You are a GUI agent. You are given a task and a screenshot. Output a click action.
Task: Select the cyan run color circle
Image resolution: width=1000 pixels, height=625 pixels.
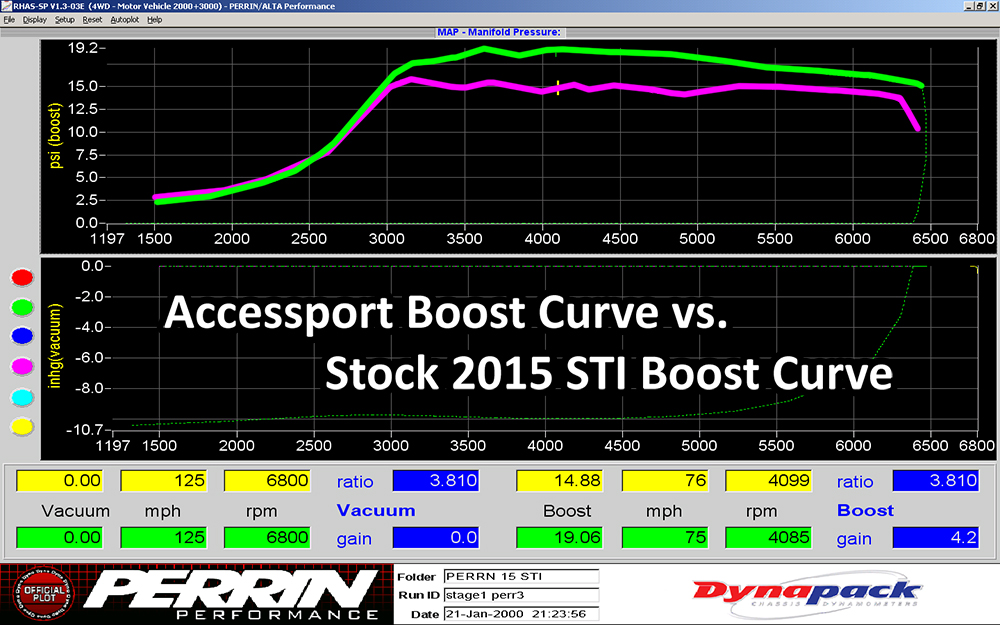pos(22,397)
